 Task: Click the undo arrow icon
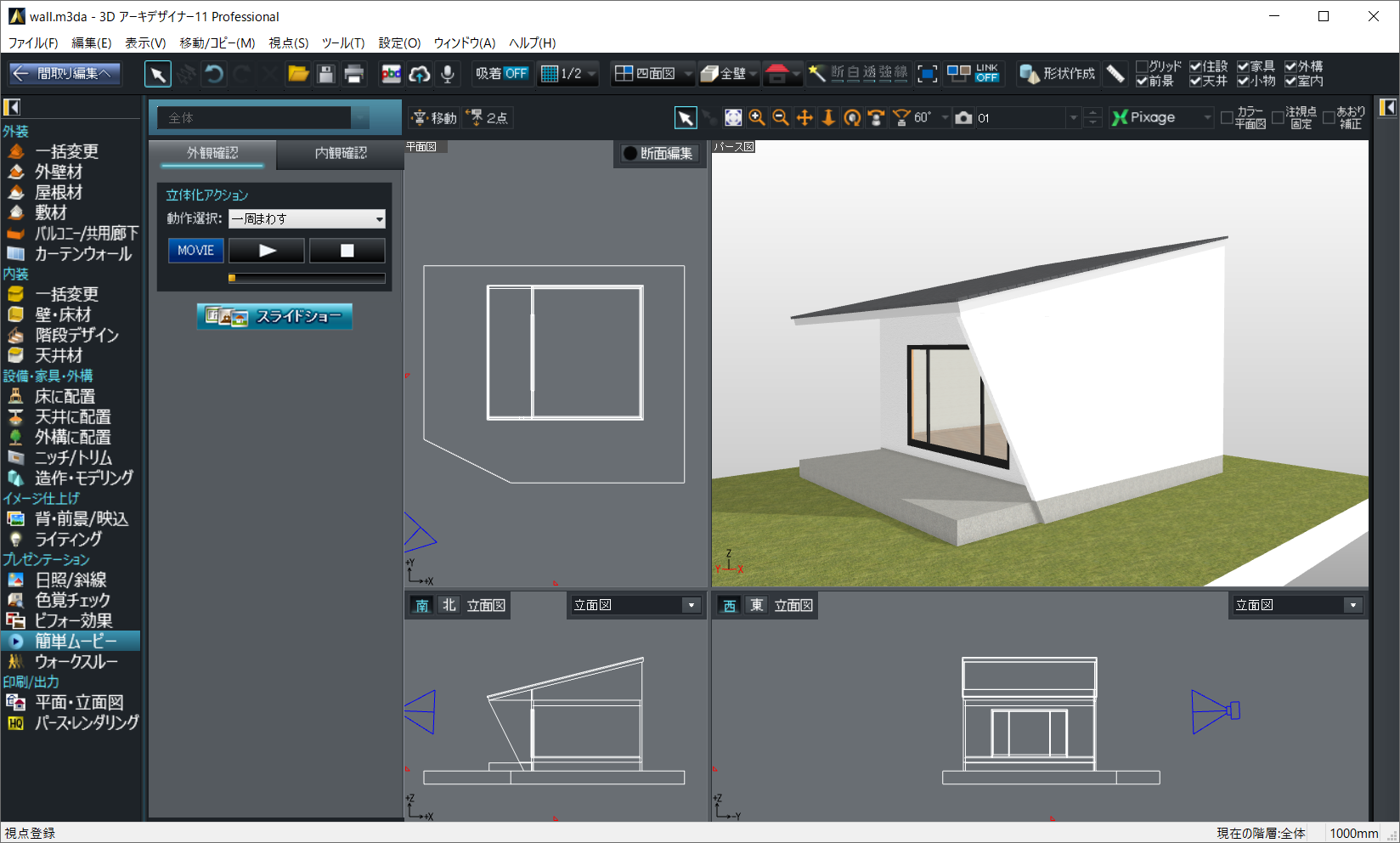(215, 74)
